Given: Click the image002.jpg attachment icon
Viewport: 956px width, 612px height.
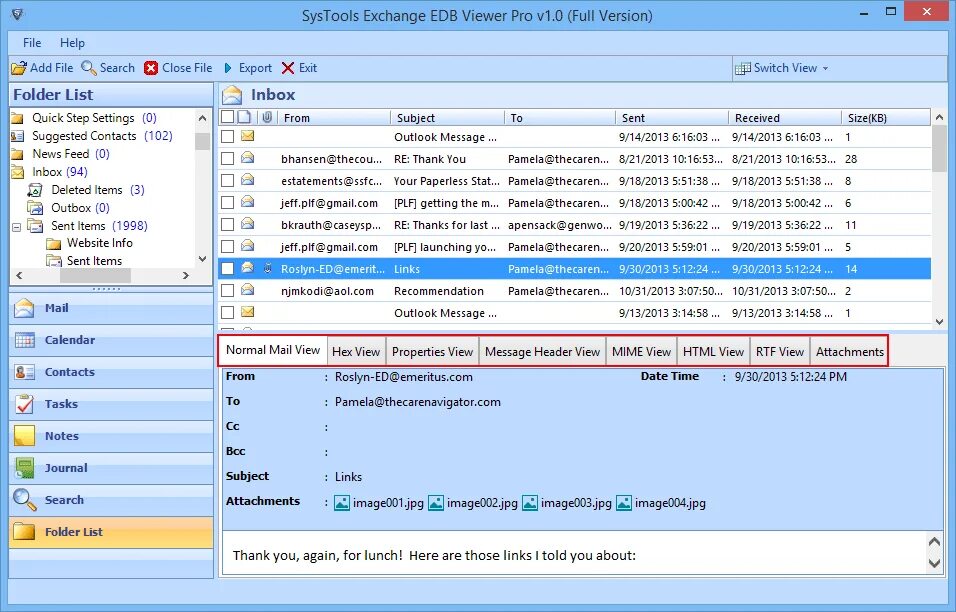Looking at the screenshot, I should (436, 503).
